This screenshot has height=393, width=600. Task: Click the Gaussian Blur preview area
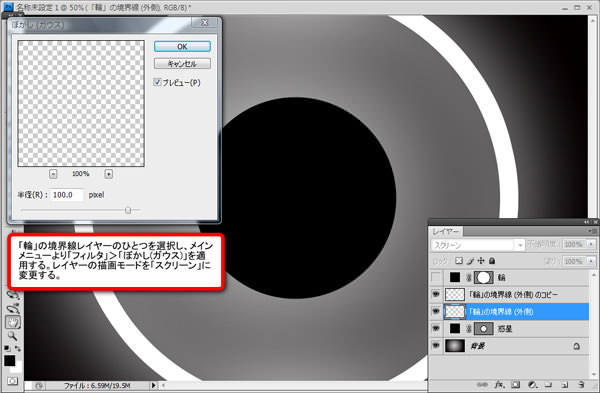click(81, 103)
